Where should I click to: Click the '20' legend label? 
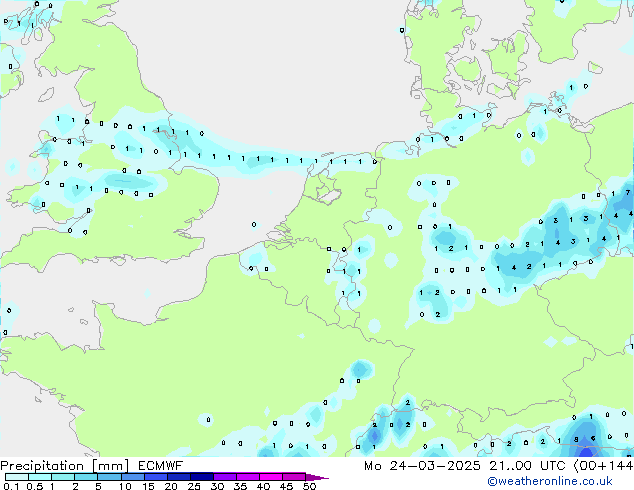(x=171, y=486)
